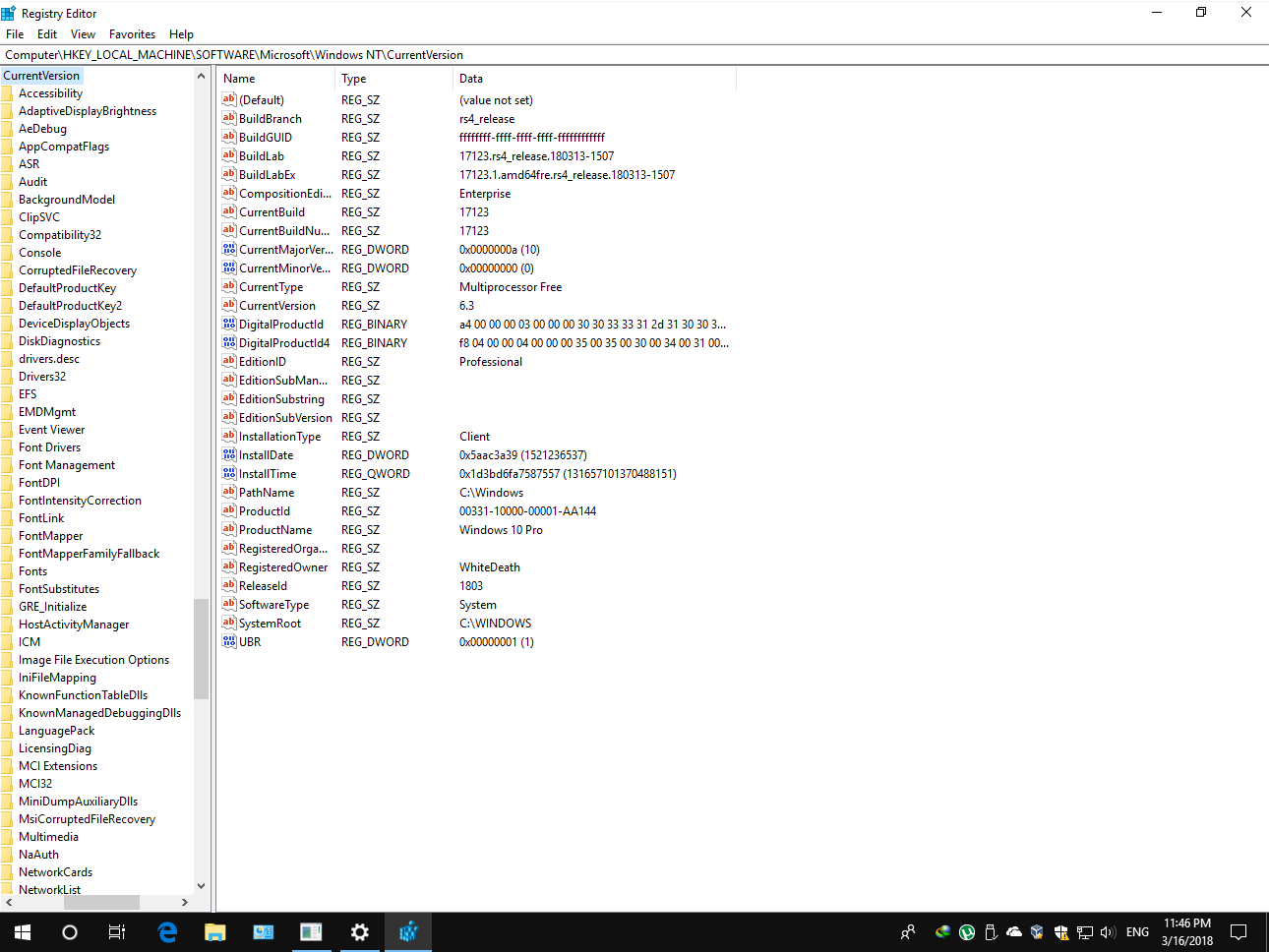Click the horizontal scrollbar right arrow

coord(185,902)
